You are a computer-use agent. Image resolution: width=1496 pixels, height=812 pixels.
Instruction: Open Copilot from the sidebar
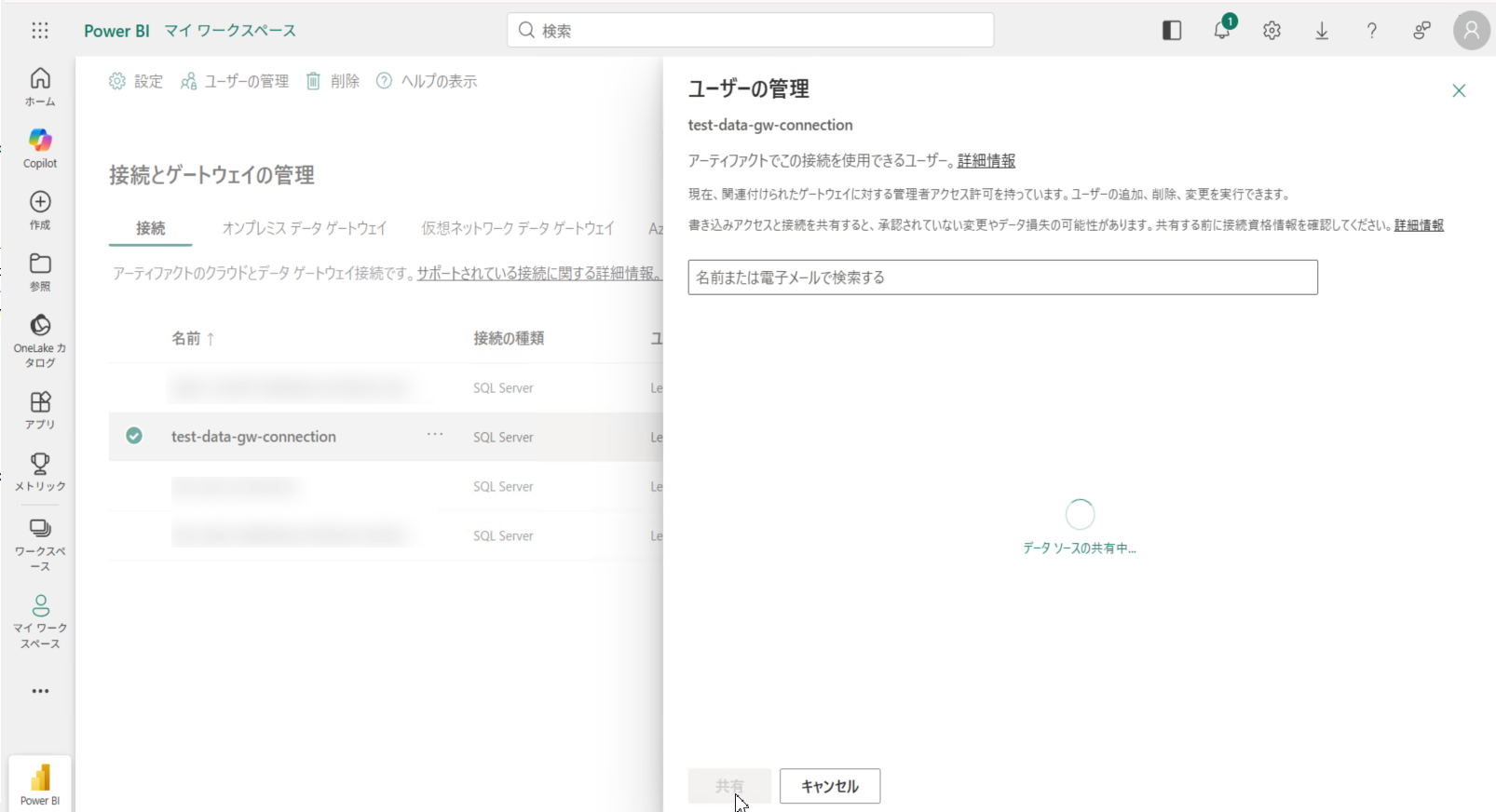coord(40,148)
